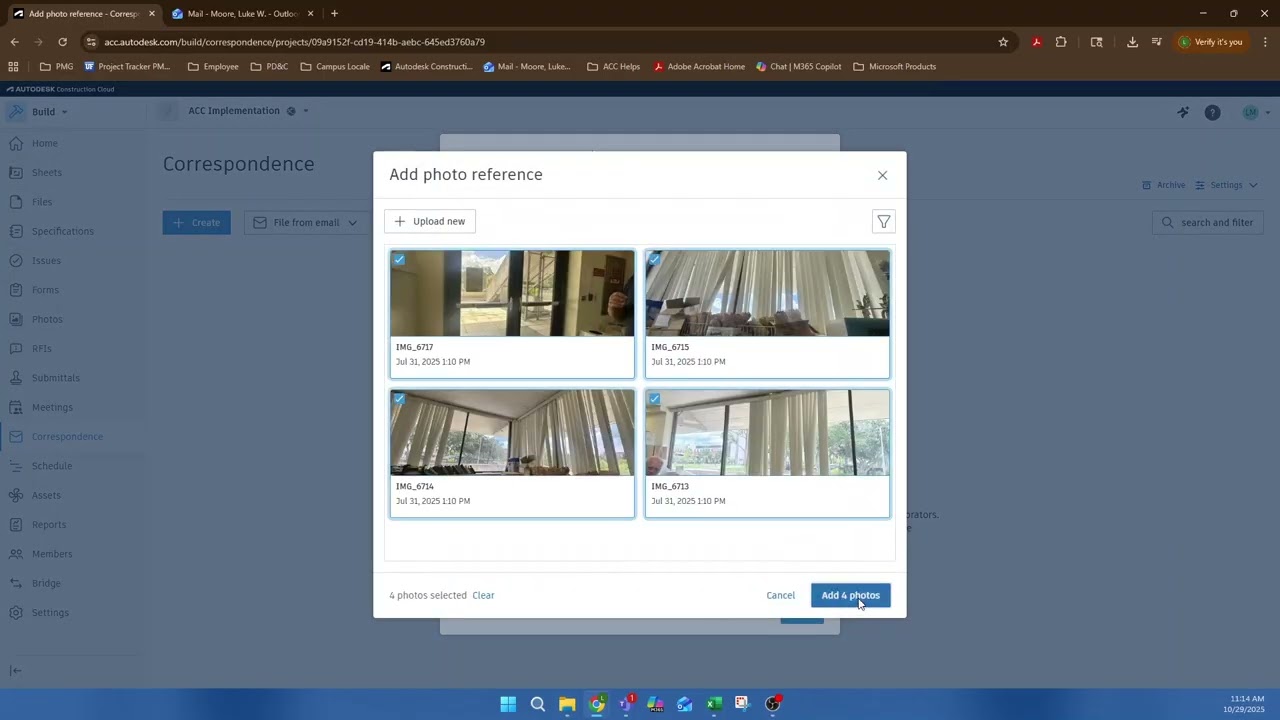Close the Add photo reference dialog
Image resolution: width=1280 pixels, height=720 pixels.
click(x=882, y=175)
